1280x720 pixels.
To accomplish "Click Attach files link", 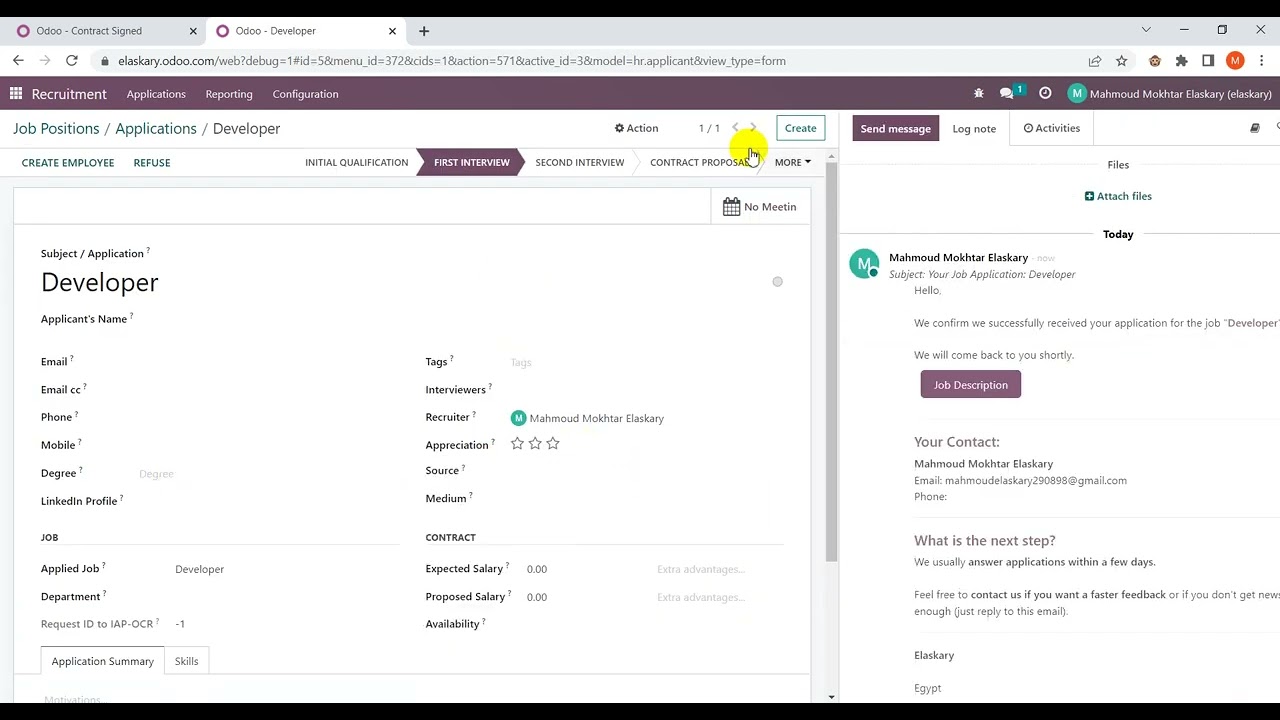I will pyautogui.click(x=1118, y=196).
